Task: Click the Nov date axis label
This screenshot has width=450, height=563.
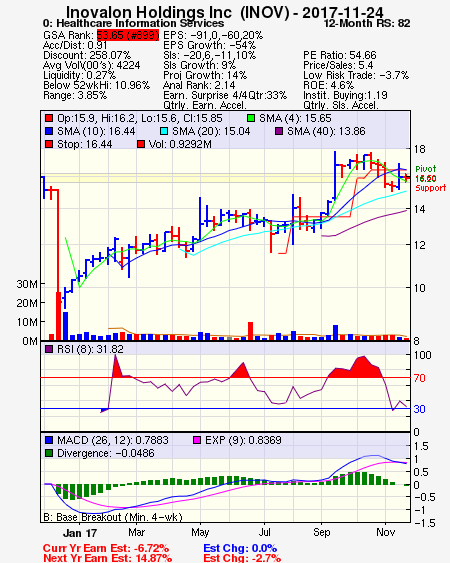Action: [386, 532]
